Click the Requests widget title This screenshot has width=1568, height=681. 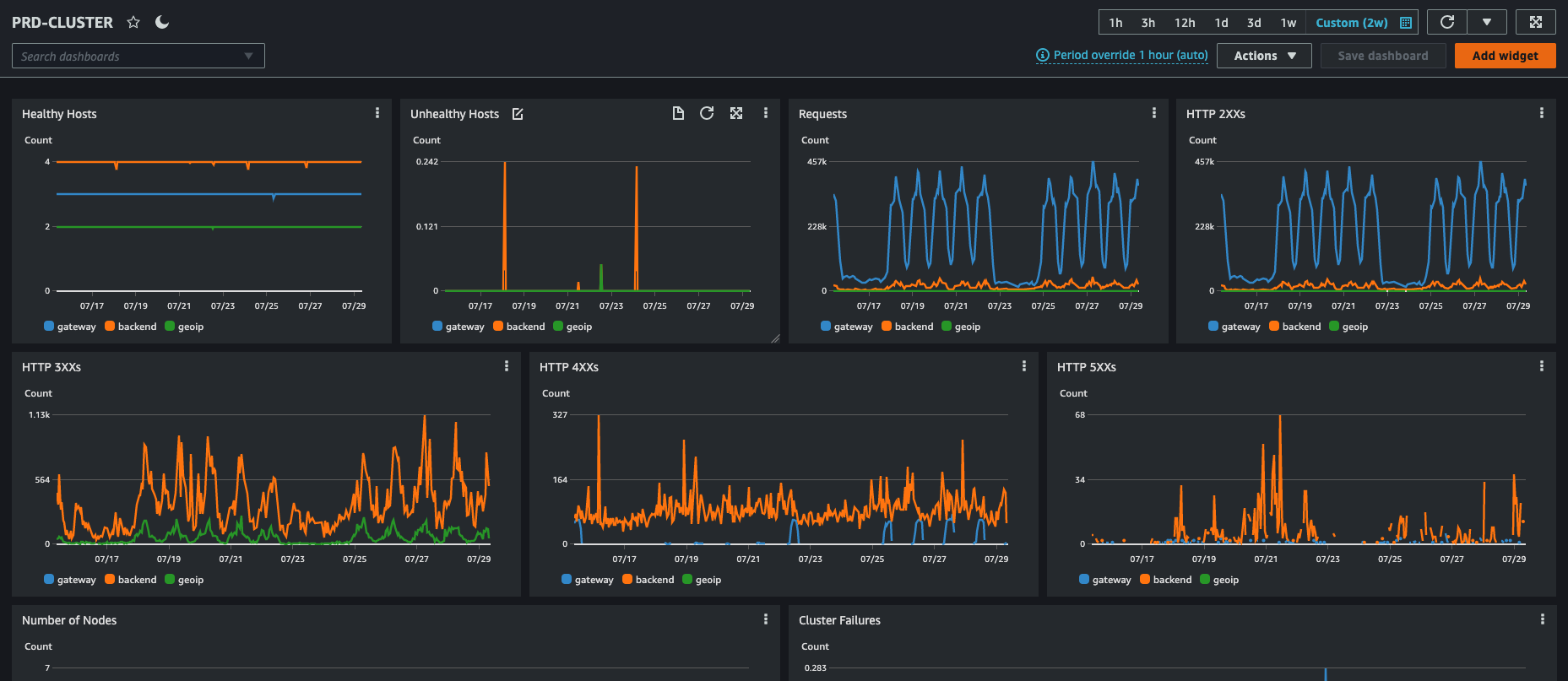coord(822,114)
